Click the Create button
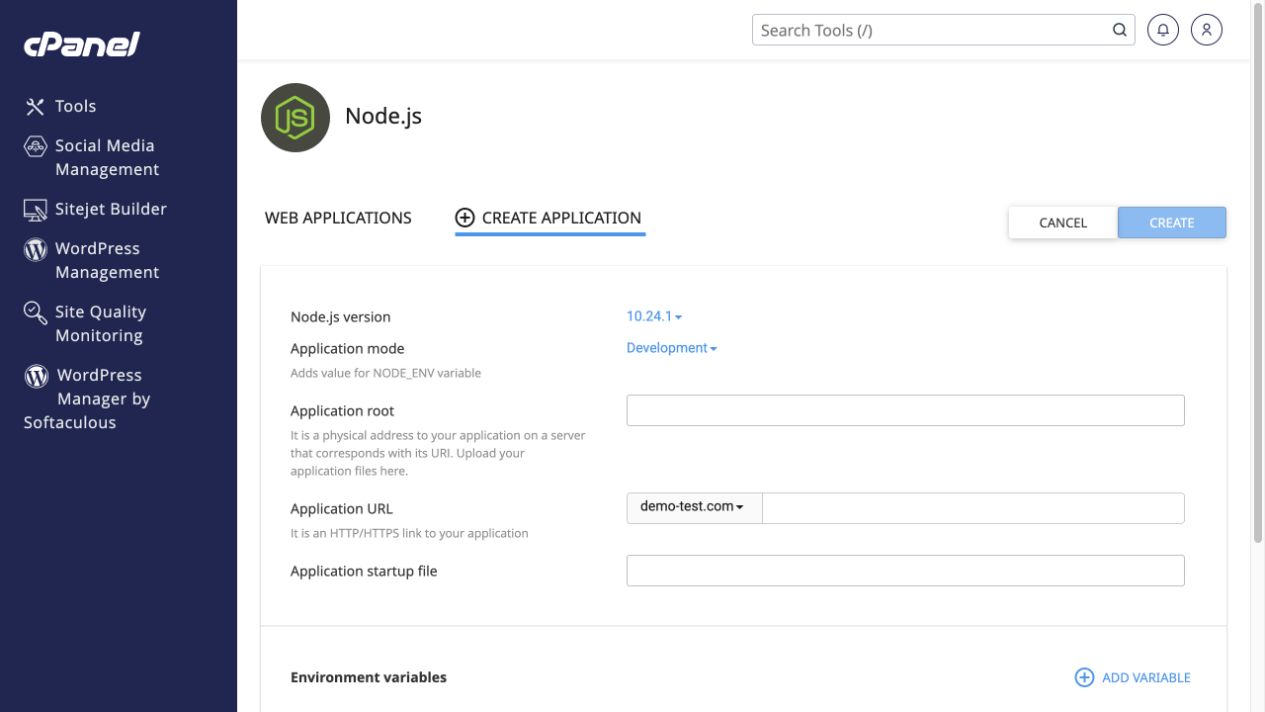The image size is (1265, 712). click(1172, 223)
